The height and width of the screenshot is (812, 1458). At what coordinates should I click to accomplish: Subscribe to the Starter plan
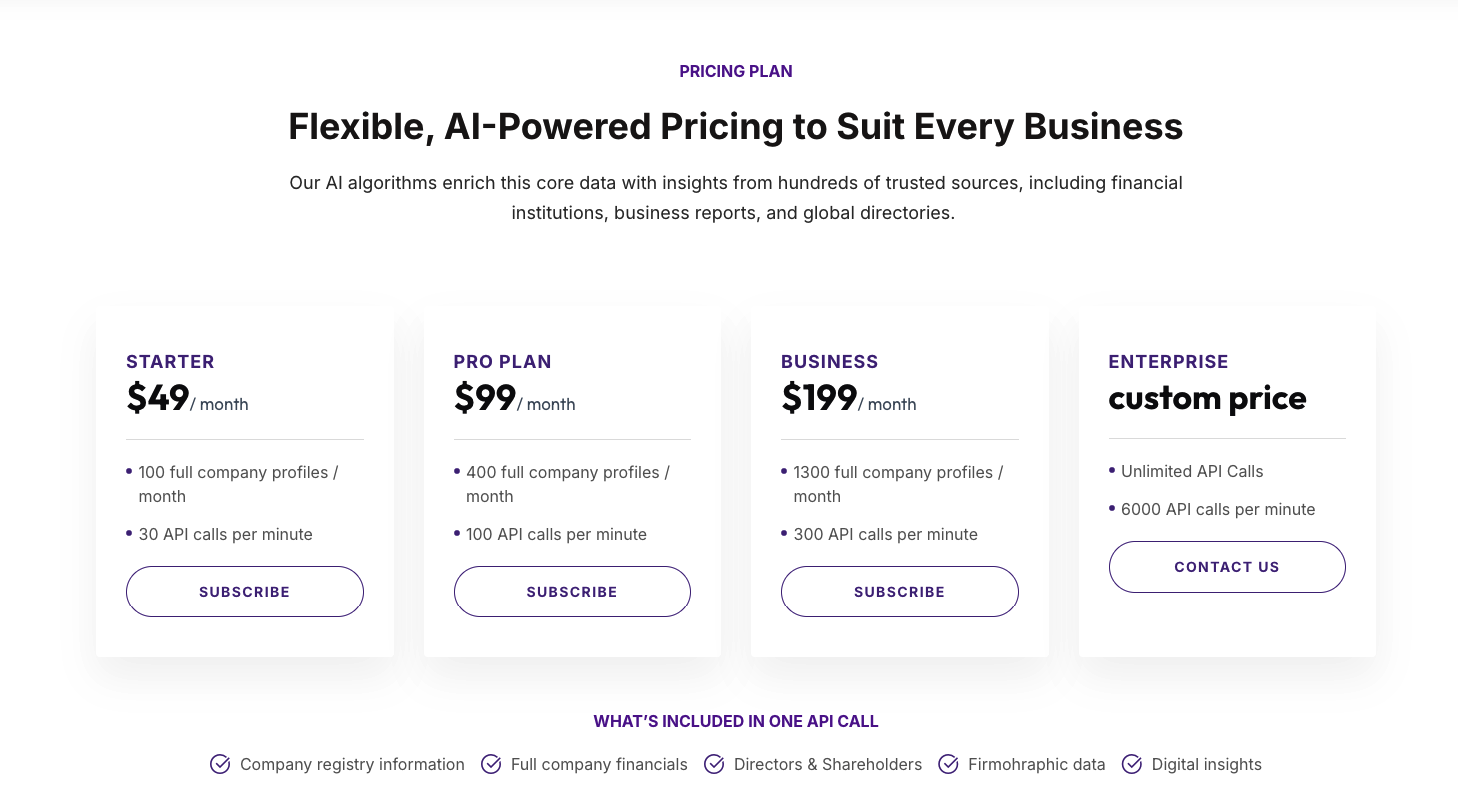click(244, 592)
